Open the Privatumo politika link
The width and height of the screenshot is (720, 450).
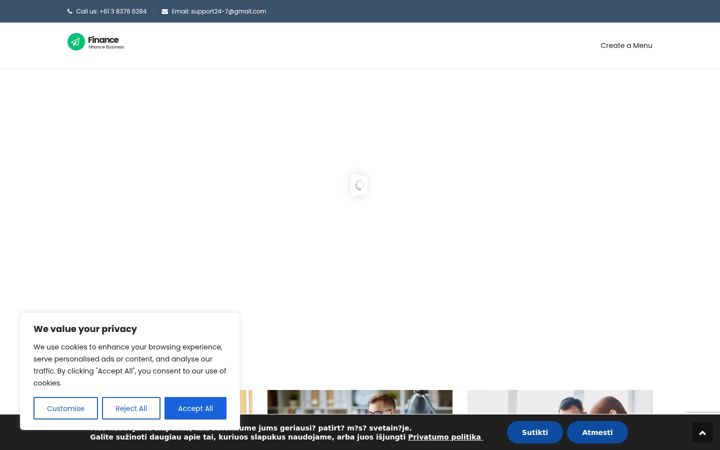445,437
